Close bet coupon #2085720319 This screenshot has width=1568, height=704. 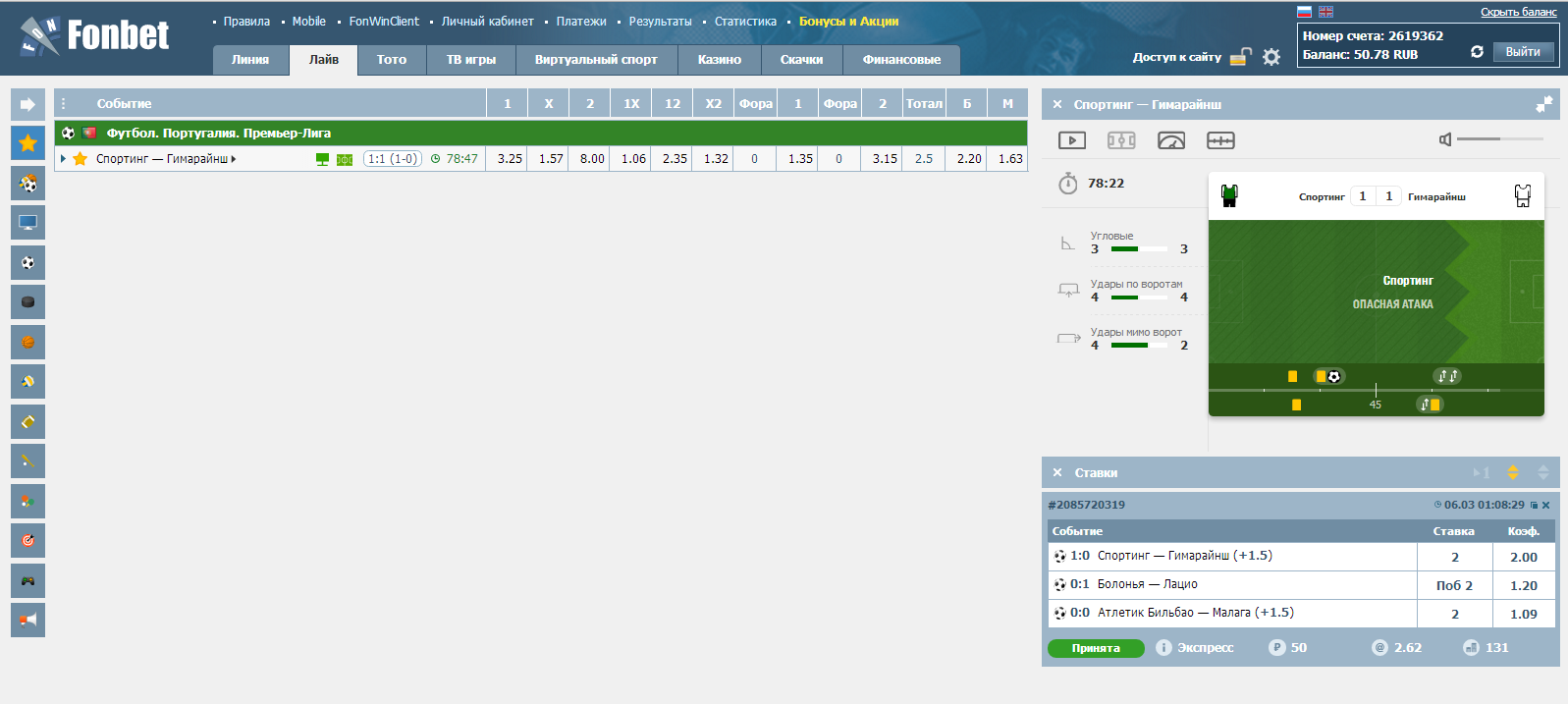tap(1545, 505)
